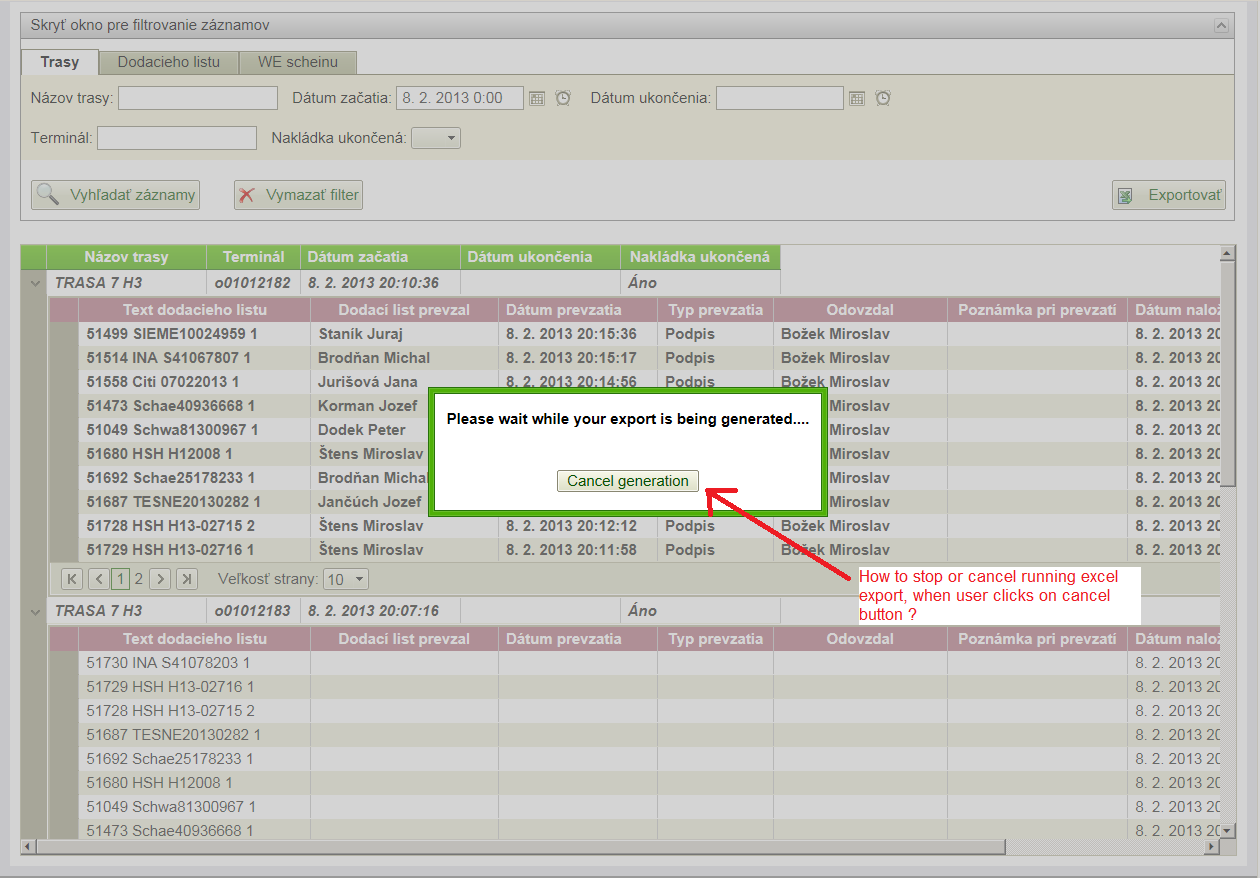This screenshot has height=878, width=1260.
Task: Select row 51049 Schwa81300967 1 by Dodek Peter
Action: tap(649, 430)
